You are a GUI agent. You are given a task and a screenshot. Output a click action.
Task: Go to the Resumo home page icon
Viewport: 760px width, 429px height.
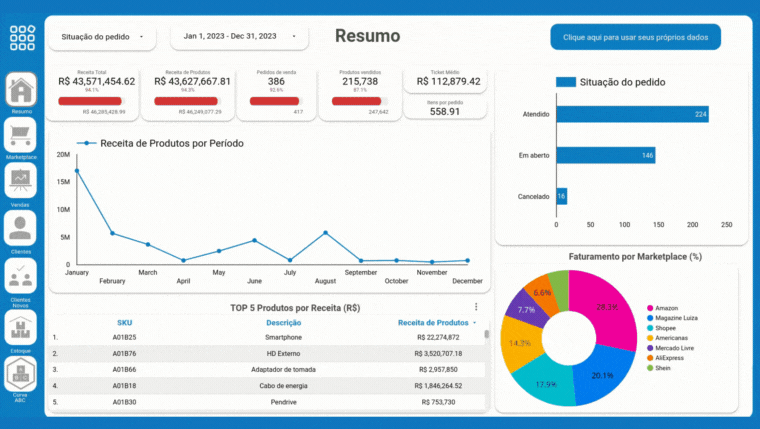tap(21, 90)
